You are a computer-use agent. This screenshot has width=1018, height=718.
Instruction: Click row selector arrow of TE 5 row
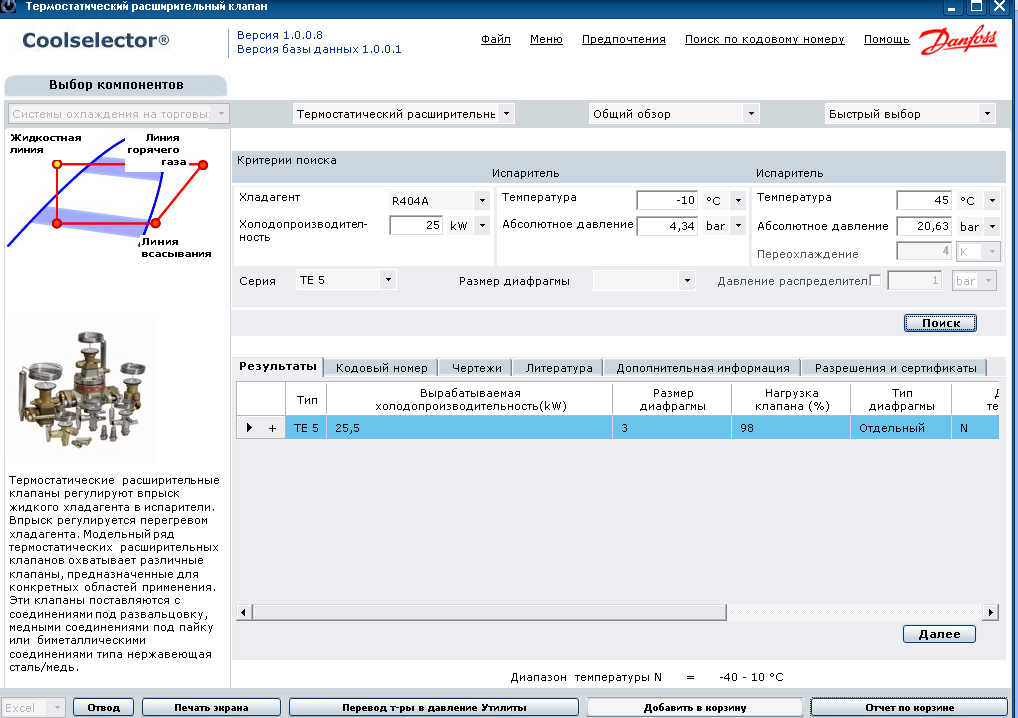(x=249, y=428)
